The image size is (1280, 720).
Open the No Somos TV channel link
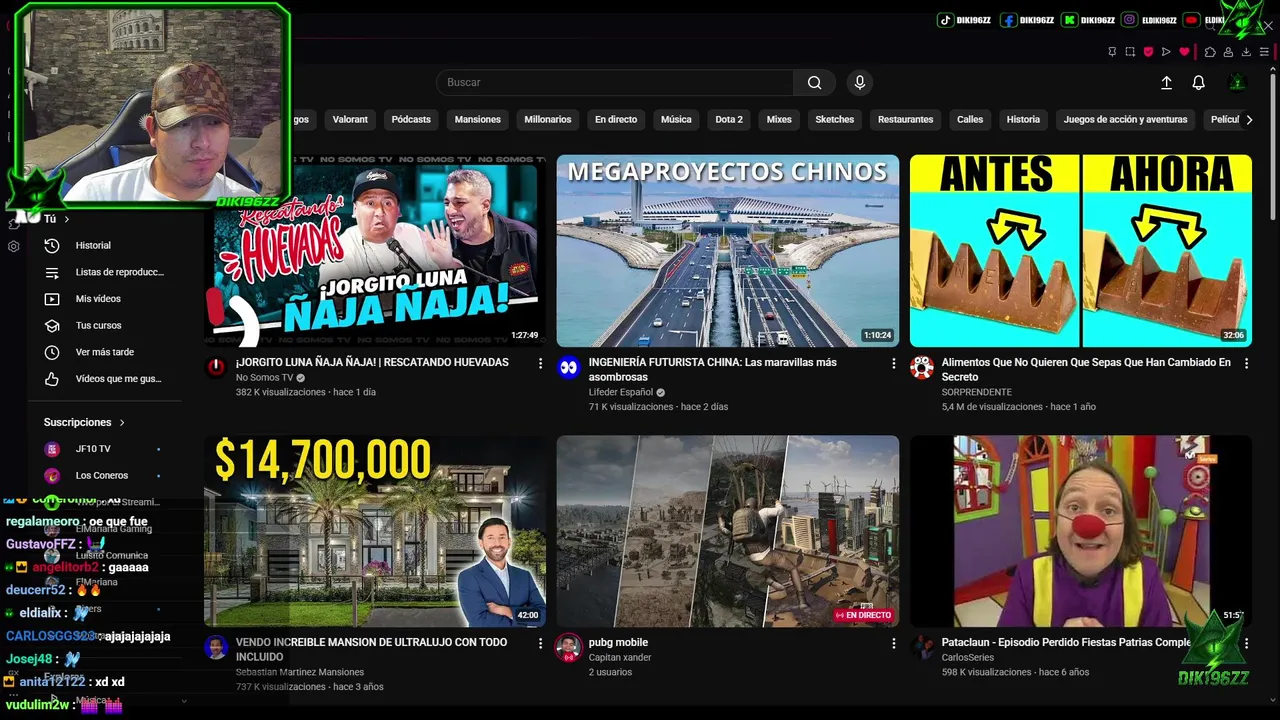pyautogui.click(x=264, y=378)
